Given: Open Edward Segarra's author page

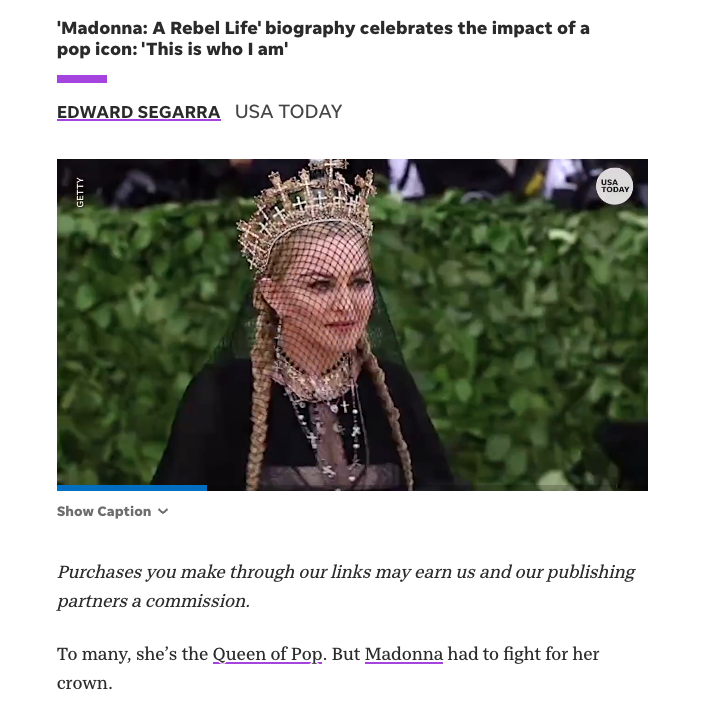Looking at the screenshot, I should coord(139,112).
